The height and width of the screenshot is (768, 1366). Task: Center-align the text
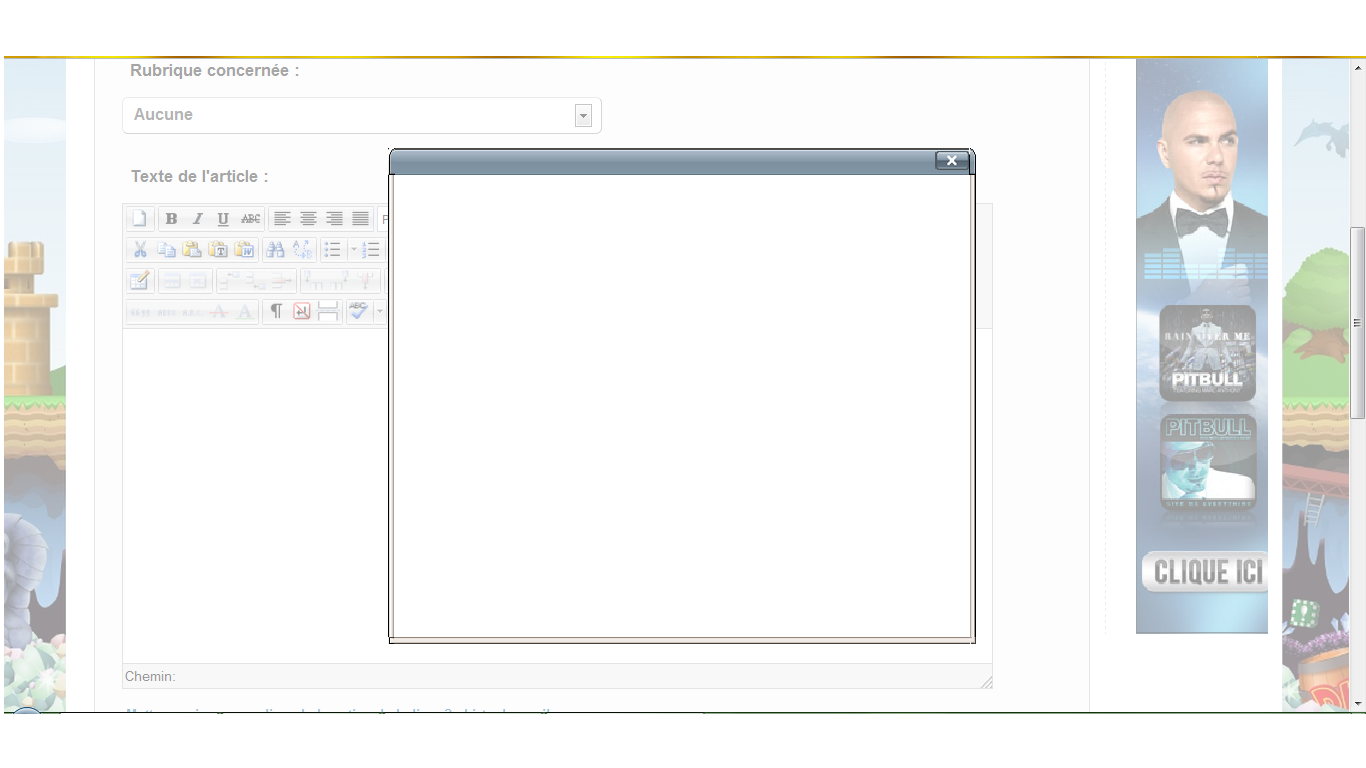[x=308, y=219]
